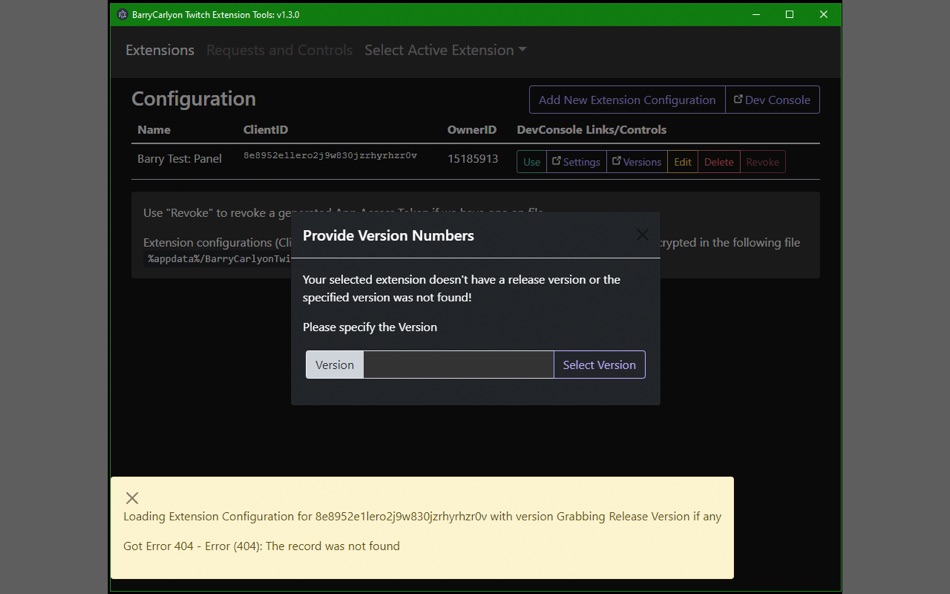Go to the Extensions tab
Screen dimensions: 950x594
pos(160,50)
